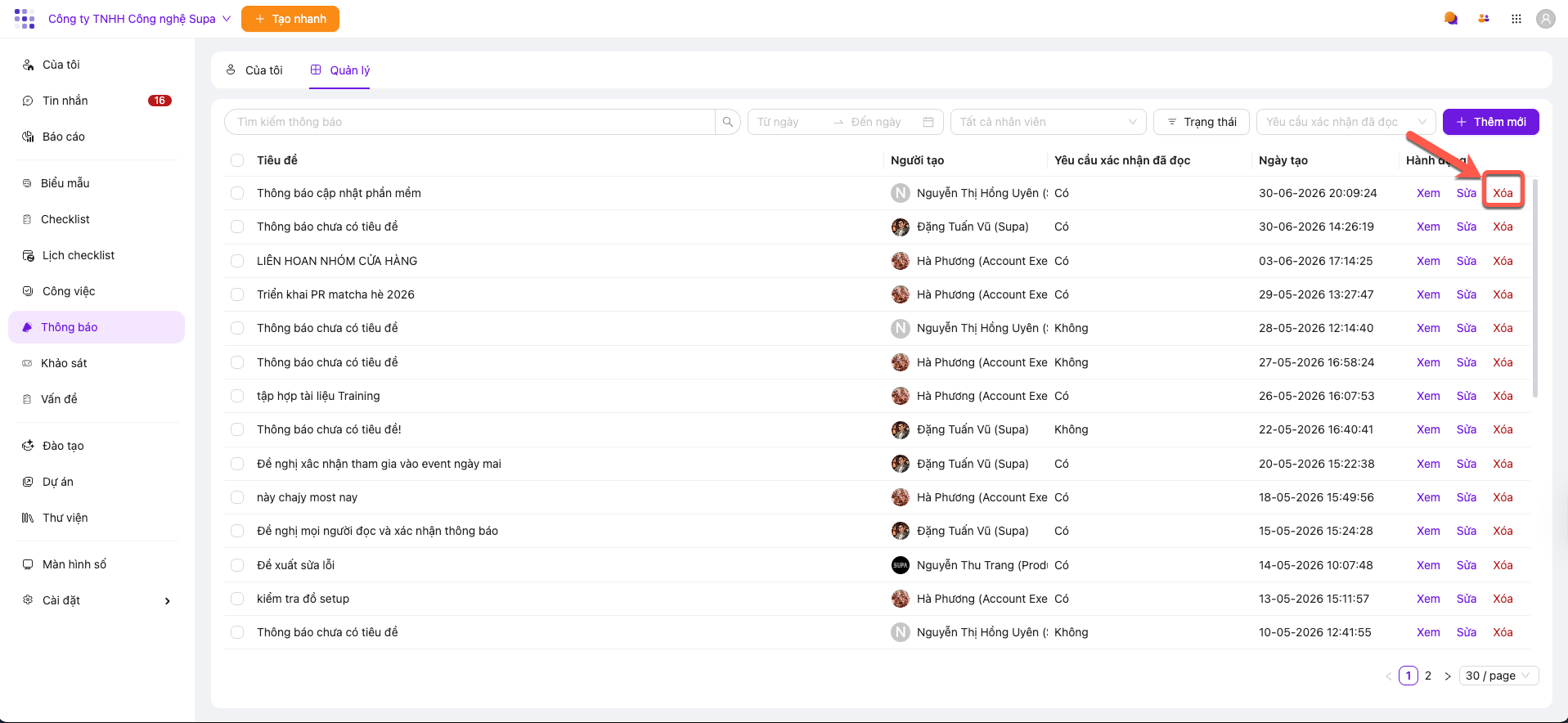
Task: Switch to the Quản lý tab
Action: coord(340,70)
